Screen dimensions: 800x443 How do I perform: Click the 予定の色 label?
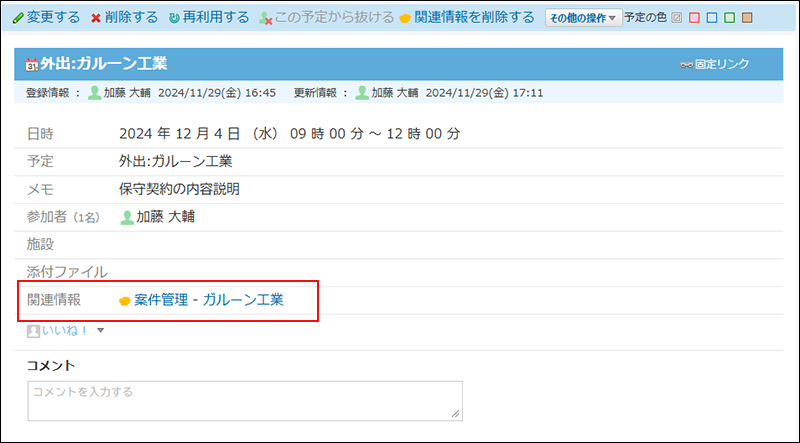pyautogui.click(x=645, y=17)
